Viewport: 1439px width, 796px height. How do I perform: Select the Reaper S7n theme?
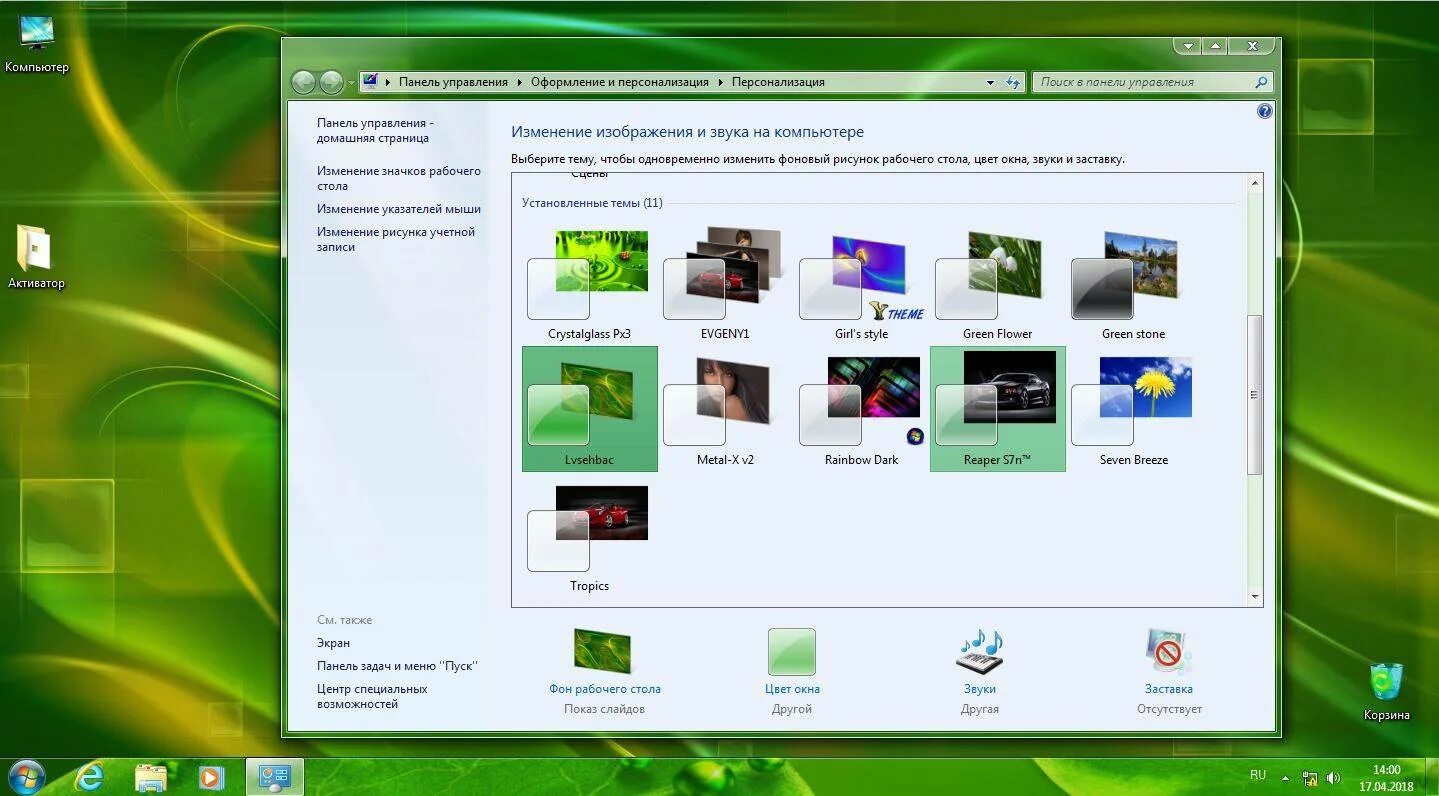[x=997, y=409]
